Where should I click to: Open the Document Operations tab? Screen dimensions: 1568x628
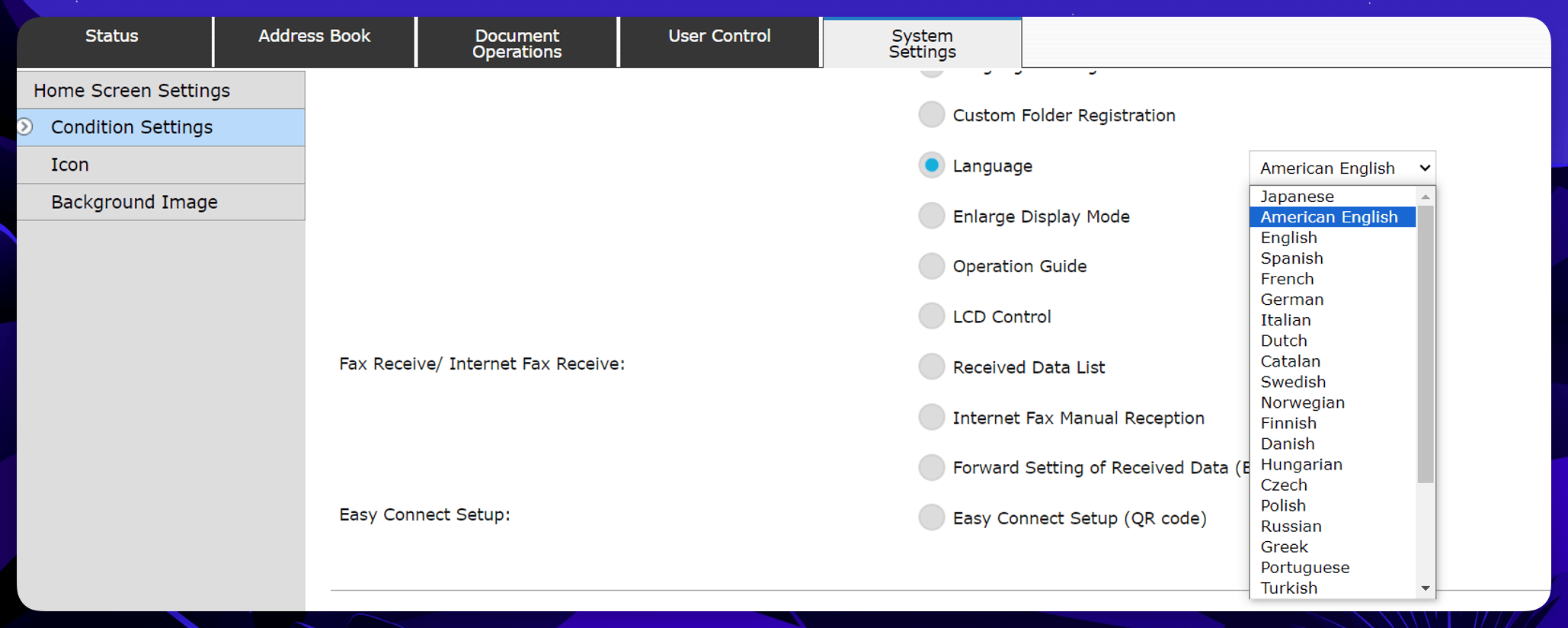tap(517, 43)
